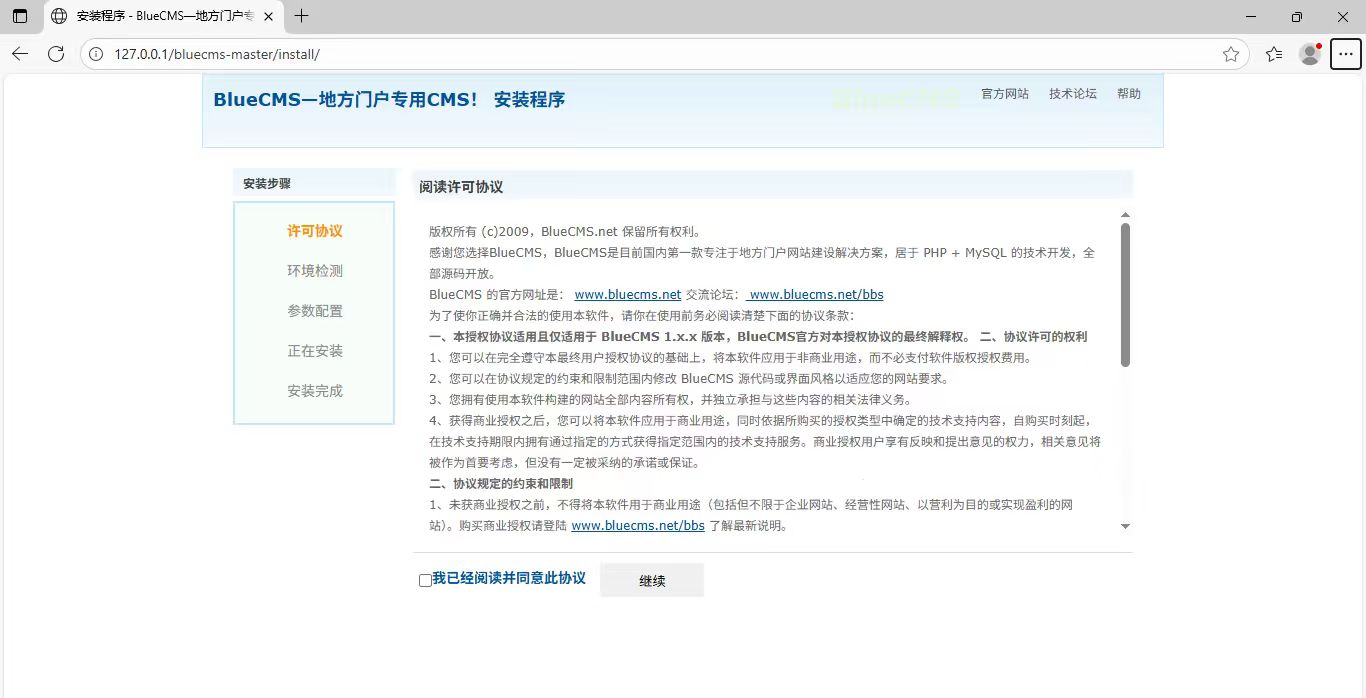
Task: Open the 技术论坛 link
Action: click(1073, 94)
